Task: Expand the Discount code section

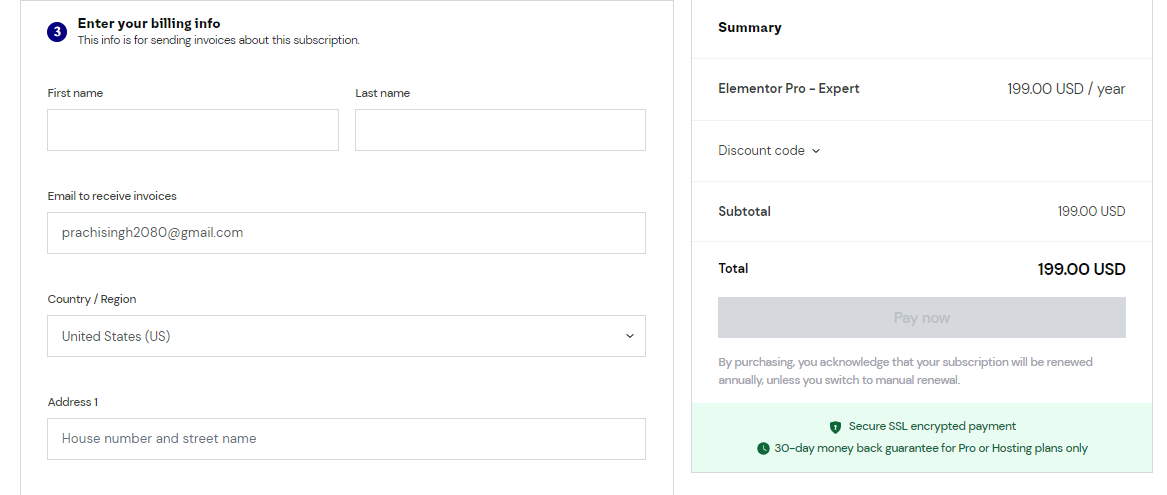Action: click(769, 150)
